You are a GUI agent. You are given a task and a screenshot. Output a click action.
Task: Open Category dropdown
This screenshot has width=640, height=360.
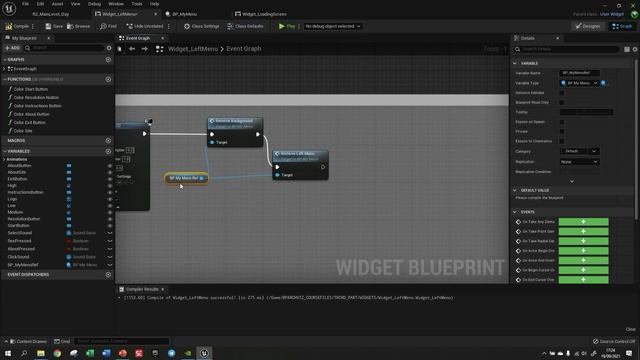579,151
